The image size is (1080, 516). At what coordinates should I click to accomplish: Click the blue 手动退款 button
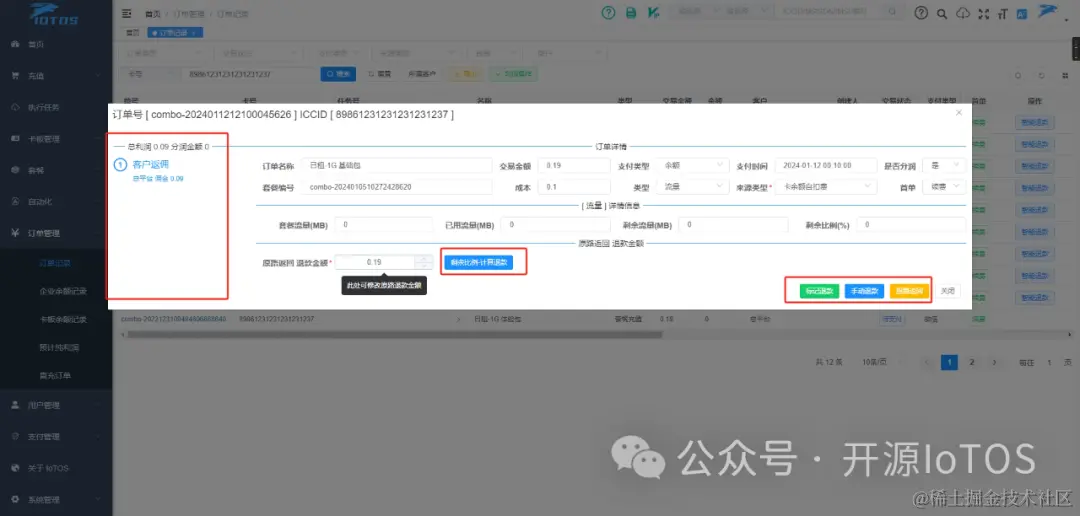(864, 291)
